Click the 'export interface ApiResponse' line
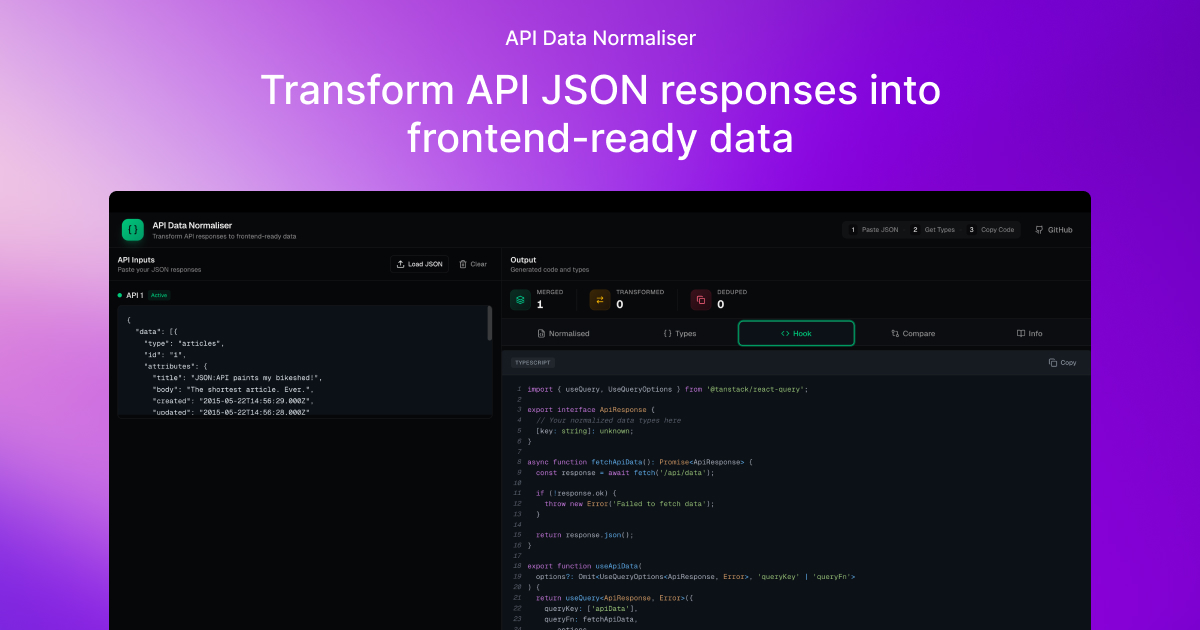Screen dimensions: 1200x630 pos(591,409)
